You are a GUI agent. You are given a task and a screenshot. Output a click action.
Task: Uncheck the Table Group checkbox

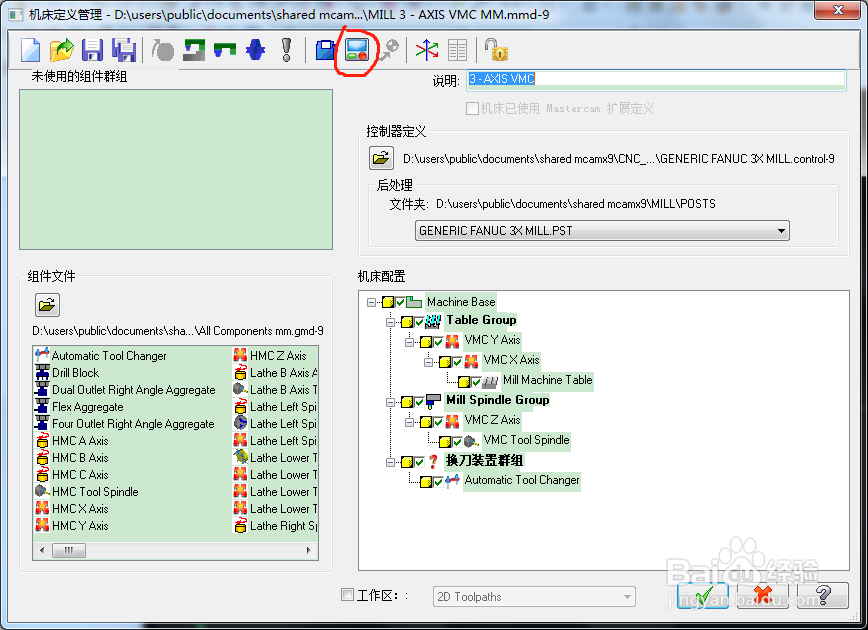[x=419, y=322]
